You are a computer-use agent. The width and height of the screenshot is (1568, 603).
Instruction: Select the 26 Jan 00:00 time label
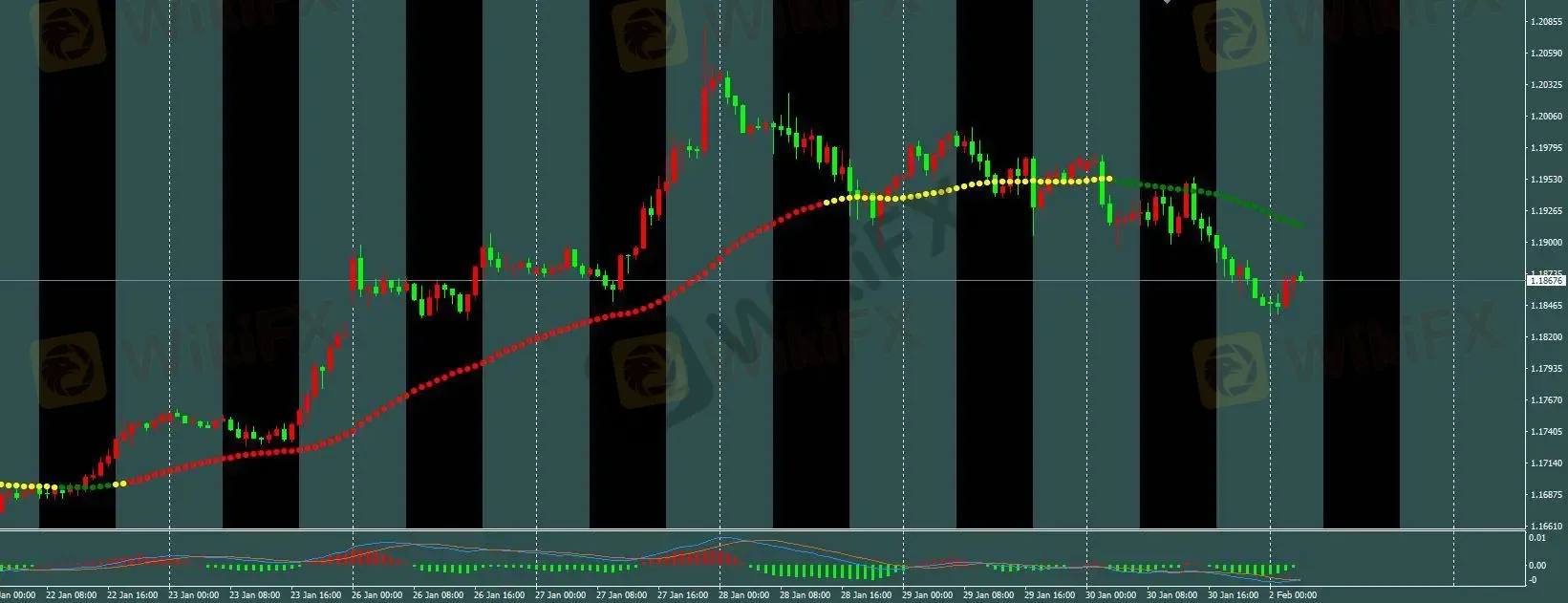[x=377, y=595]
